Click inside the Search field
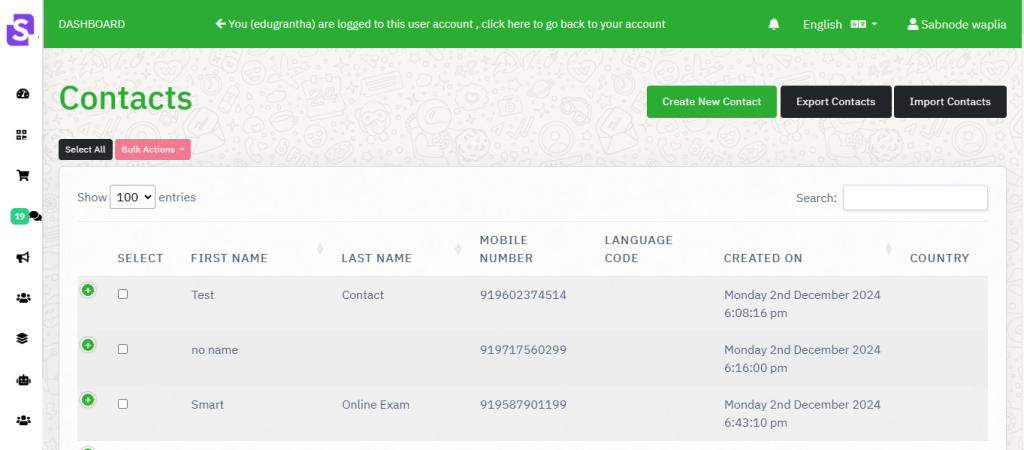This screenshot has height=450, width=1024. (x=915, y=198)
